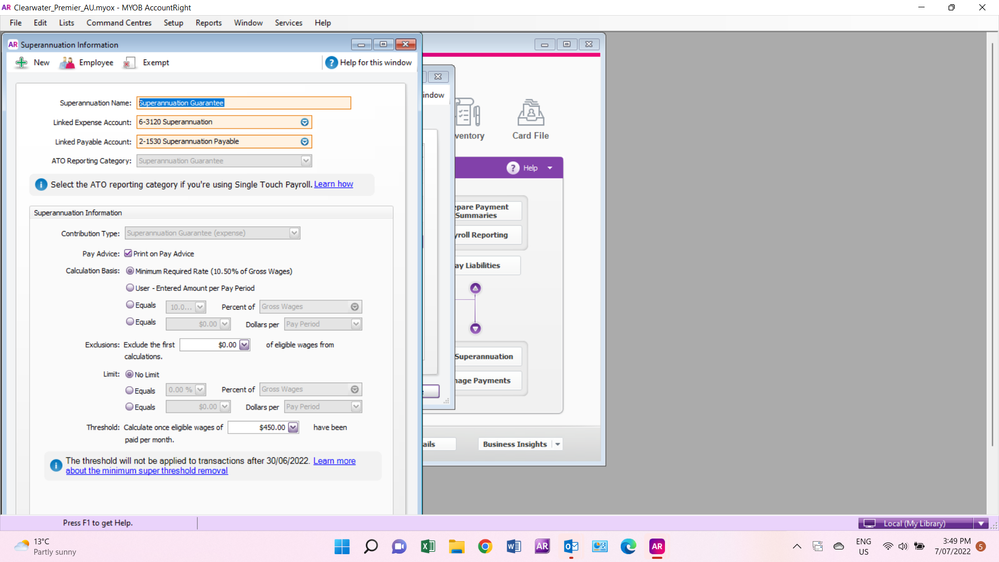Screen dimensions: 999x562
Task: Open Microsoft Word from the taskbar
Action: (x=514, y=546)
